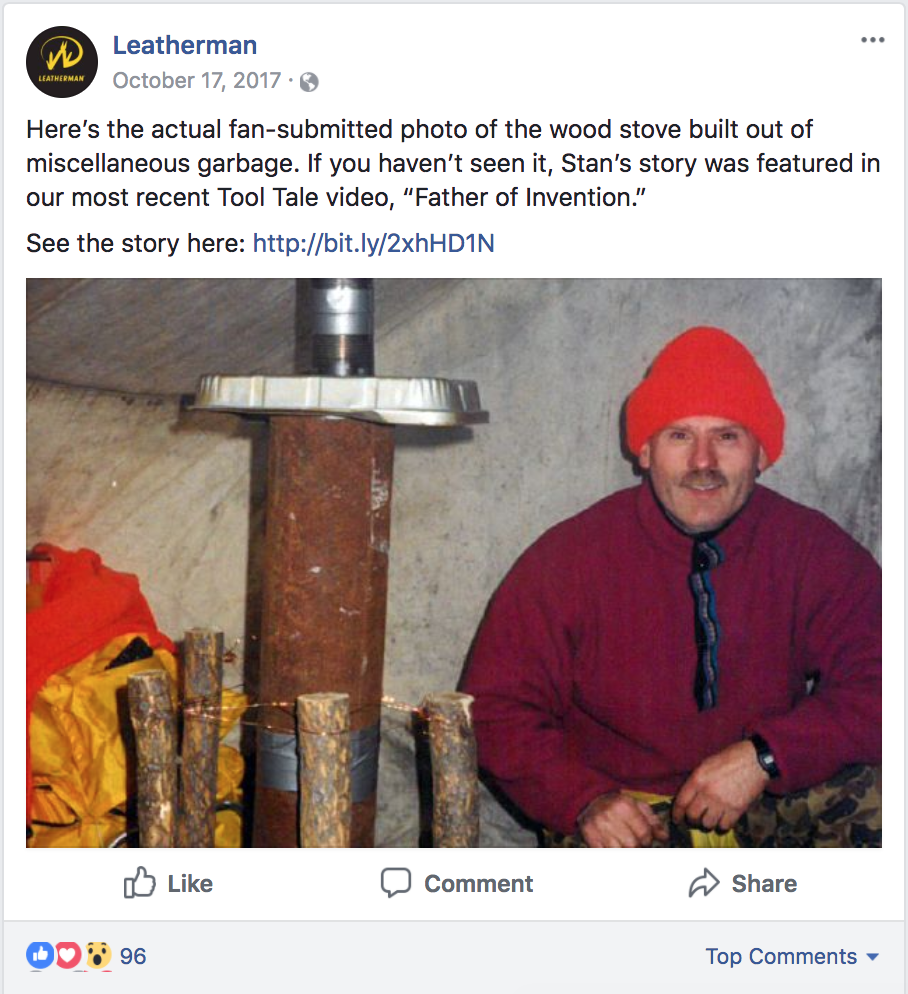Click the Leatherman profile logo avatar
908x994 pixels.
(x=62, y=62)
